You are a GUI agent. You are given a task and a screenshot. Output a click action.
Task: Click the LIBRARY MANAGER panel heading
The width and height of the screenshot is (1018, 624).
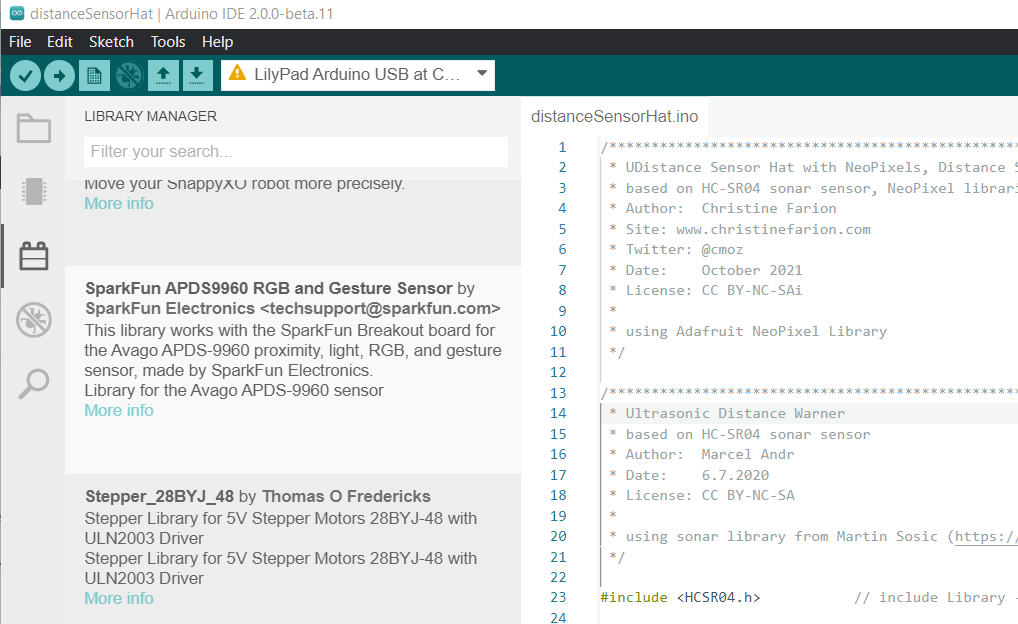[151, 116]
